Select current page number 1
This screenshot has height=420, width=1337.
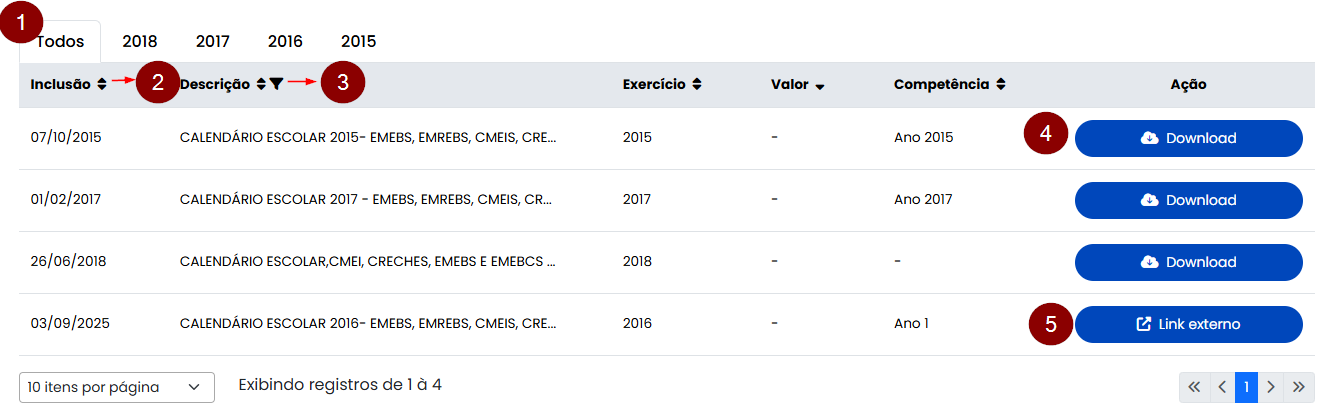point(1246,387)
